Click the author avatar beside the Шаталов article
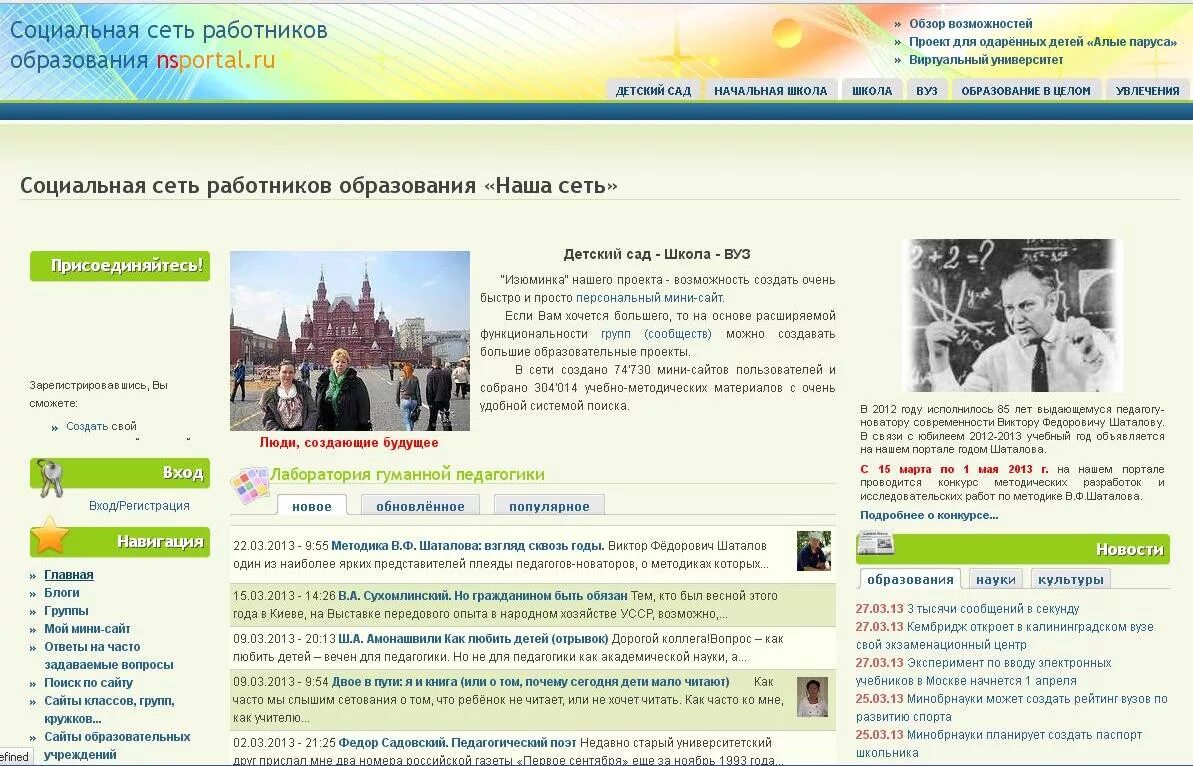1193x766 pixels. (x=812, y=553)
